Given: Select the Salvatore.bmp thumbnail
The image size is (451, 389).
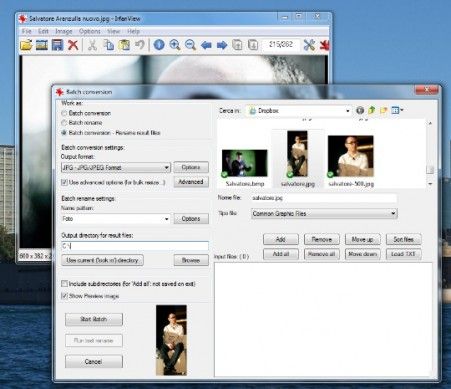Looking at the screenshot, I should [245, 163].
